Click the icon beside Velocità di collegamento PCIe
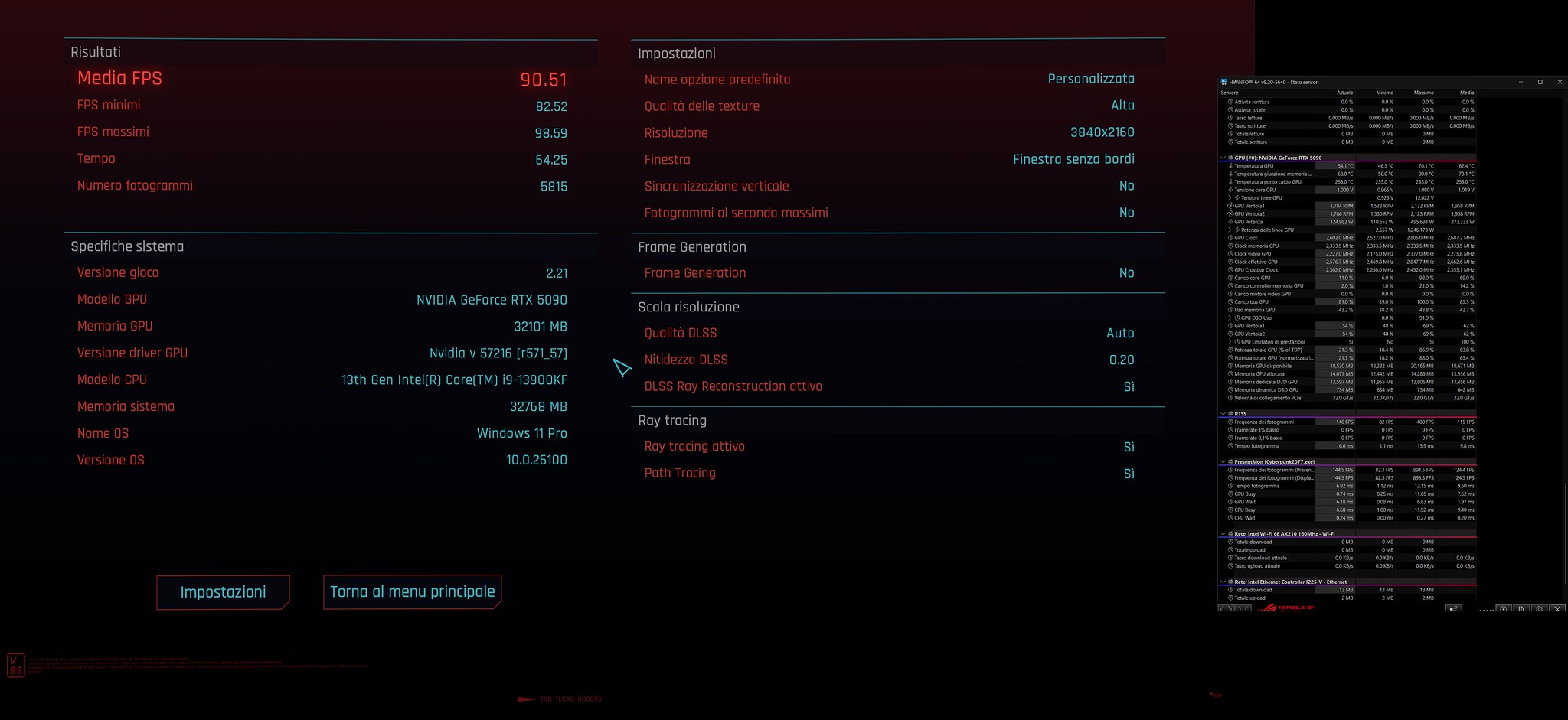 pos(1231,398)
